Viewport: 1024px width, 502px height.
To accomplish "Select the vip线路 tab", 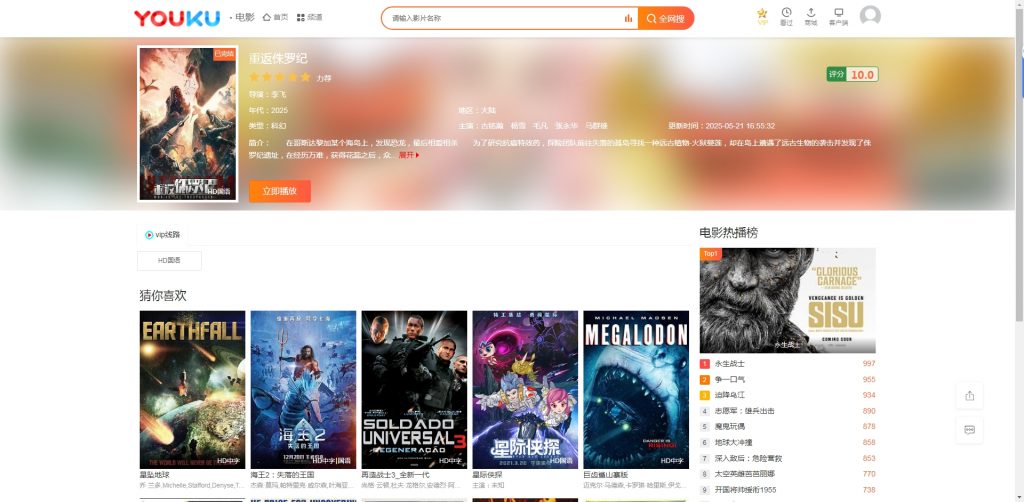I will (x=162, y=235).
